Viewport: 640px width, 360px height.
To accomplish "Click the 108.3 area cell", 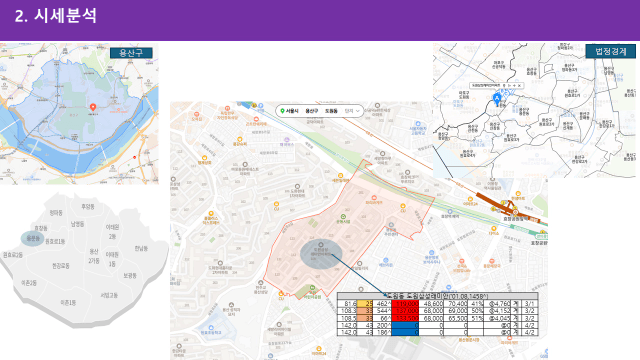I will 347,311.
